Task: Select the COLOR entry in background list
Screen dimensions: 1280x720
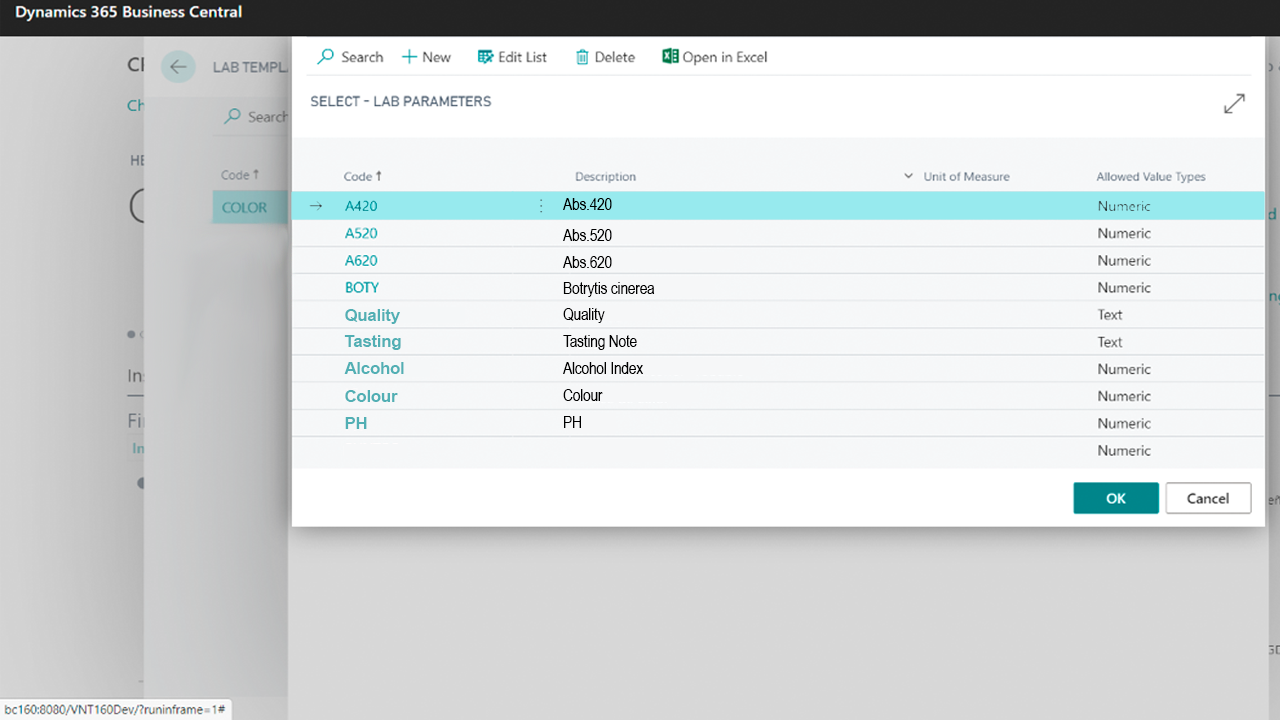Action: [244, 208]
